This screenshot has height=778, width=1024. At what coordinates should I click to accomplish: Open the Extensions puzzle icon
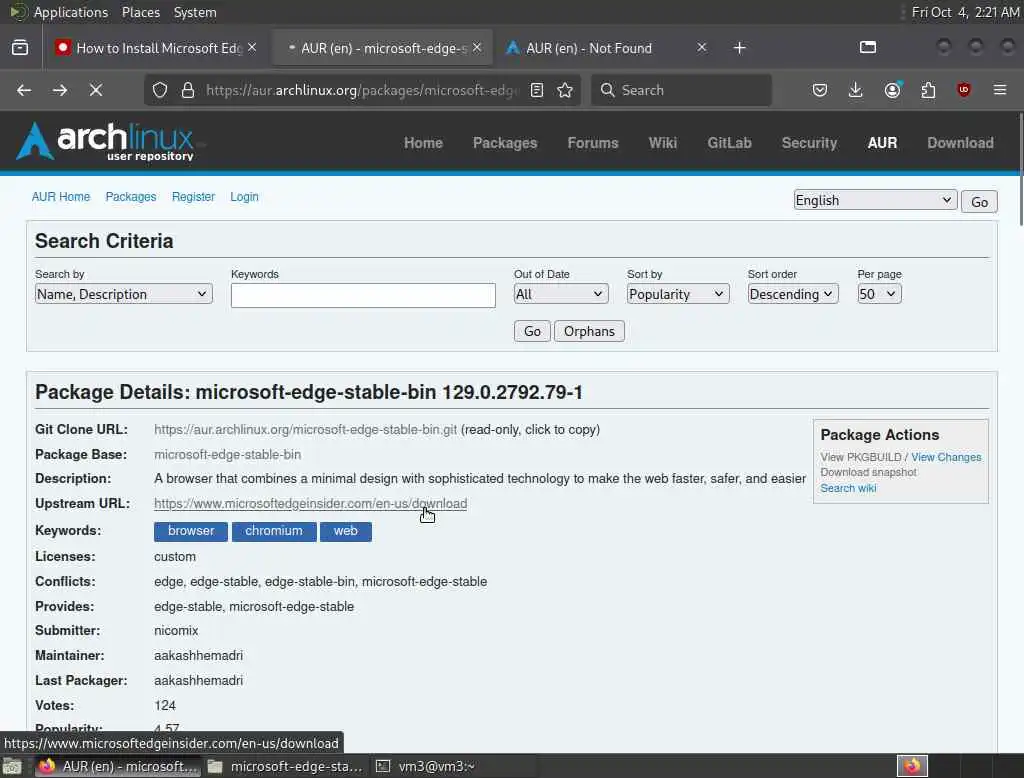pyautogui.click(x=928, y=90)
